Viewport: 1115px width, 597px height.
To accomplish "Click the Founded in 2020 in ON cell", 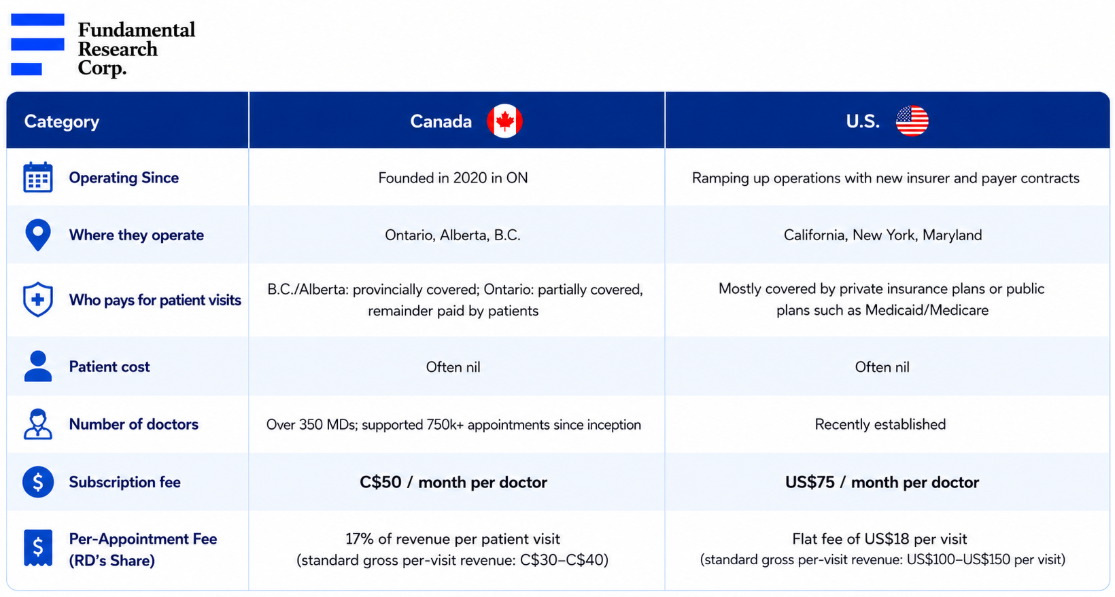I will tap(453, 178).
